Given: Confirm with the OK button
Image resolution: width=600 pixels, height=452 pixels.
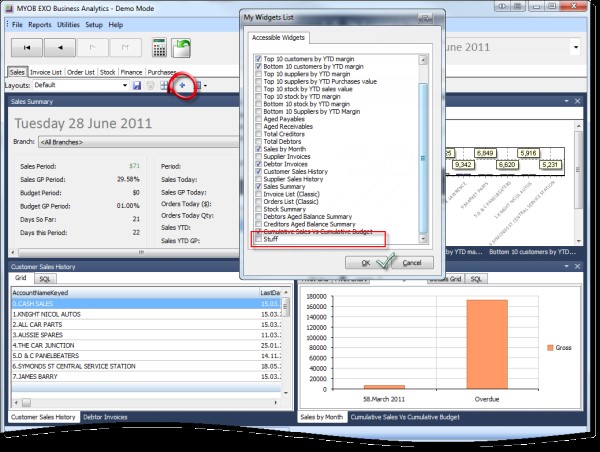Looking at the screenshot, I should tap(366, 263).
